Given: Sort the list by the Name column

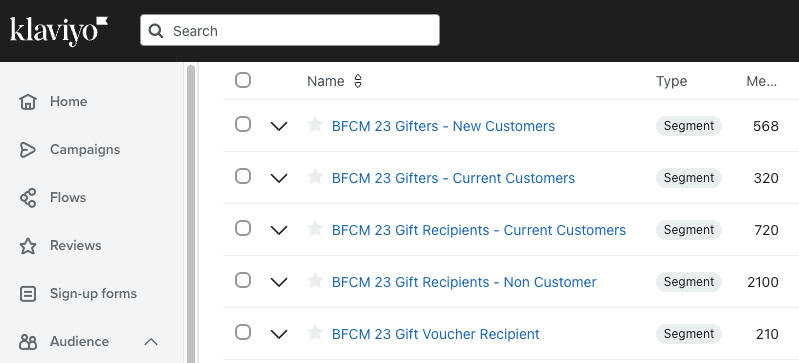Looking at the screenshot, I should (358, 81).
